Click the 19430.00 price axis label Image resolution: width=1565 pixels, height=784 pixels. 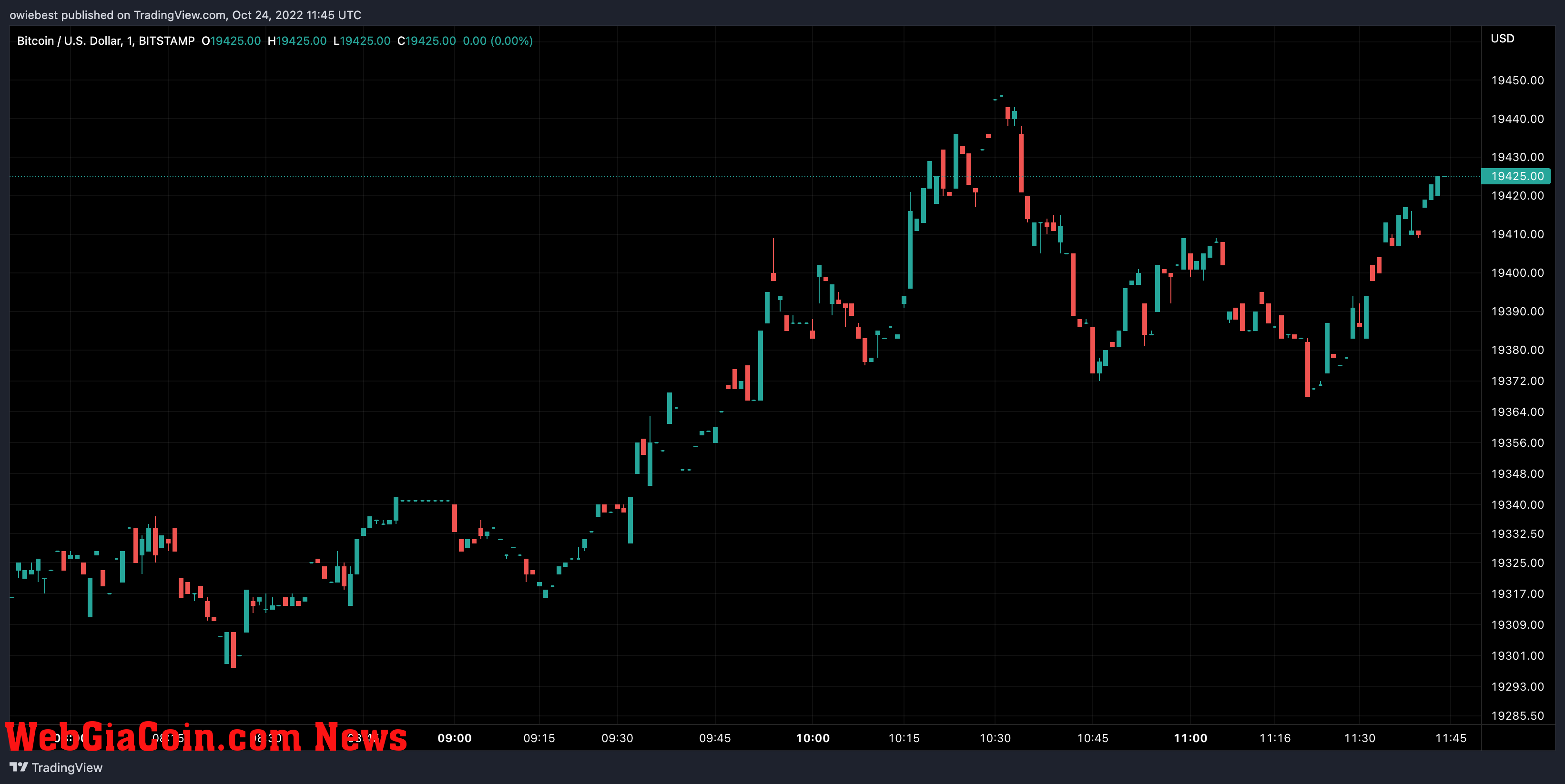coord(1517,157)
